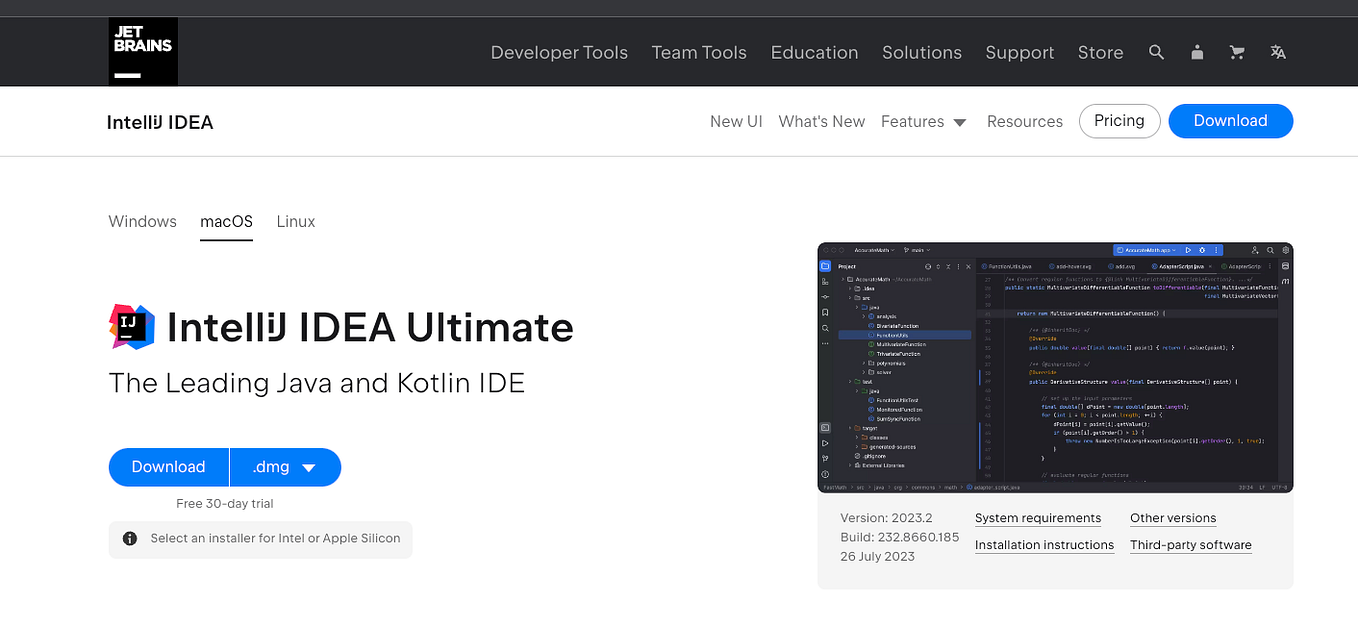Screen dimensions: 1358x626
Task: Click the account profile icon
Action: click(x=1197, y=52)
